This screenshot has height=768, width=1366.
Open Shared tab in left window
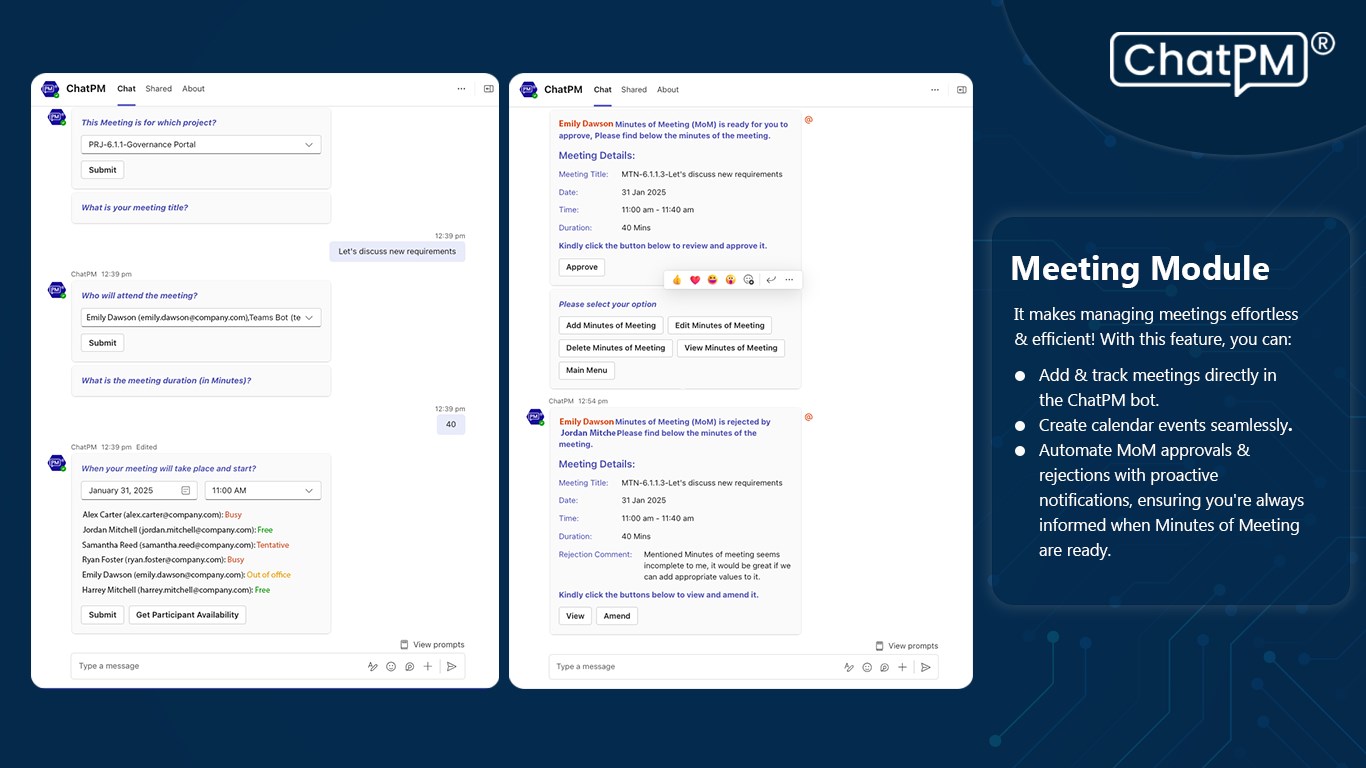[159, 89]
